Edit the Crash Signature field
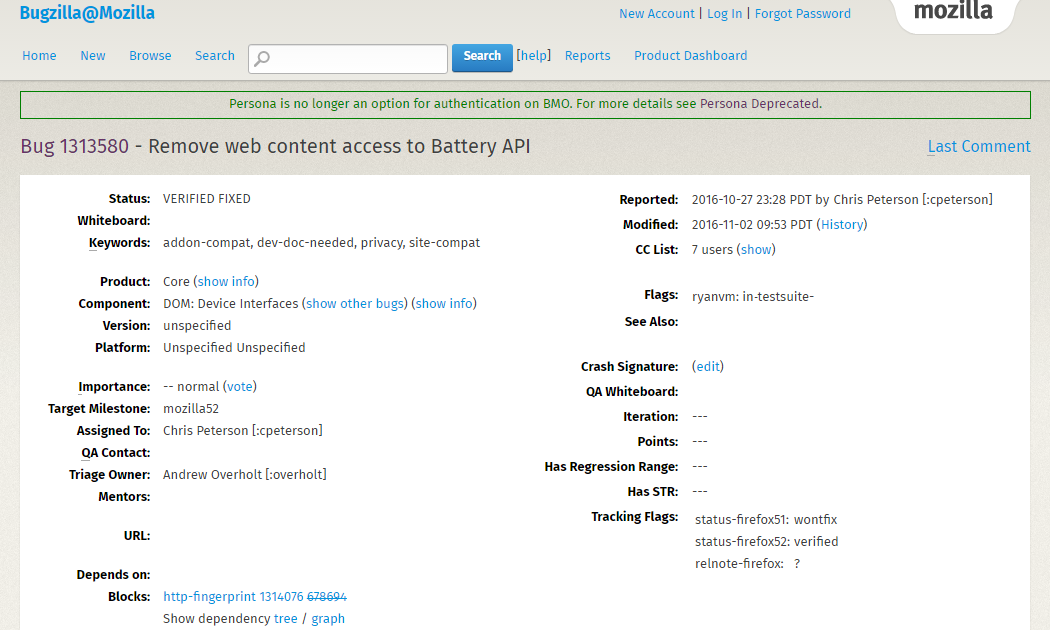 [707, 366]
